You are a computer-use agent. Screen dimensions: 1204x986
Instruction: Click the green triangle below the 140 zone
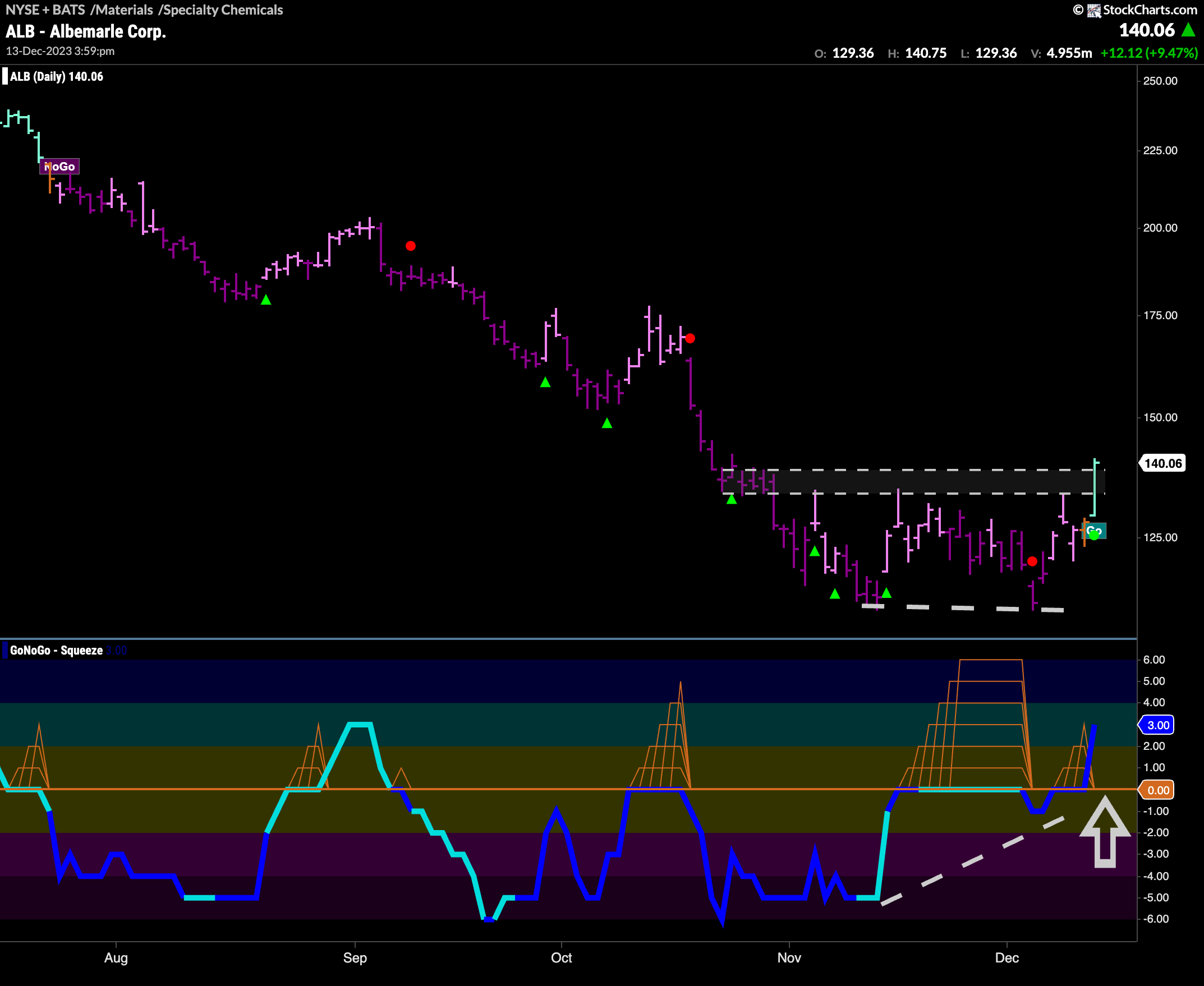click(x=732, y=499)
